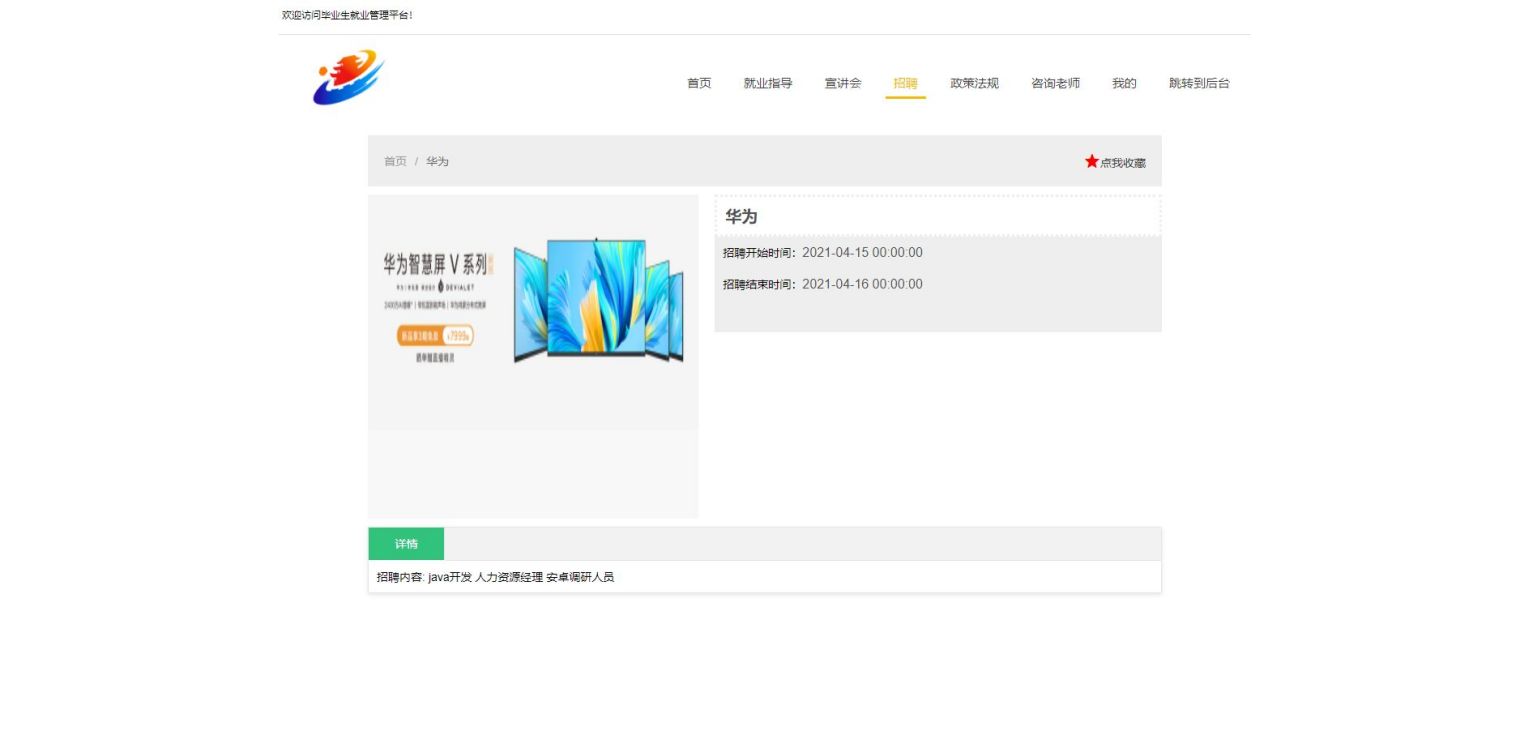
Task: Click the 华为 company title heading
Action: tap(741, 216)
